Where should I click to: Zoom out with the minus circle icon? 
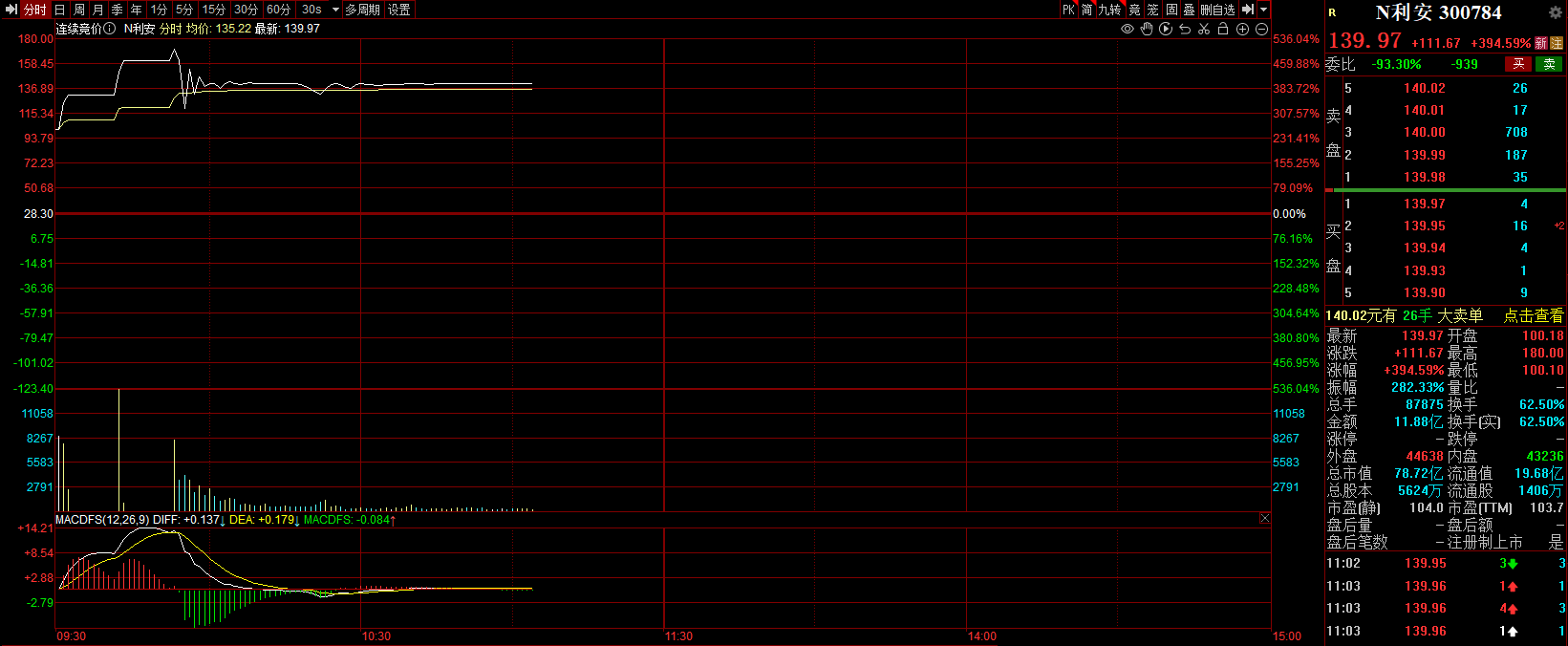click(1261, 29)
